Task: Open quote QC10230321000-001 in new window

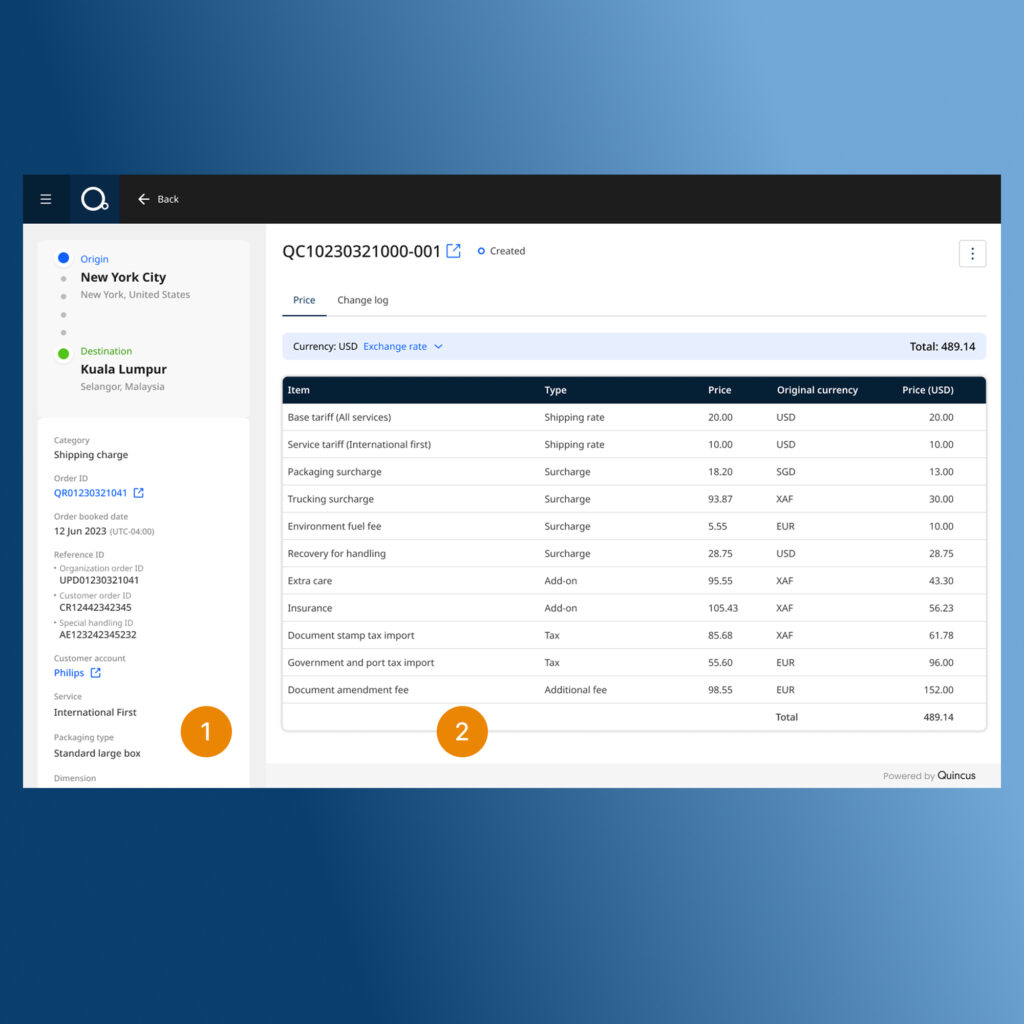Action: [x=453, y=251]
